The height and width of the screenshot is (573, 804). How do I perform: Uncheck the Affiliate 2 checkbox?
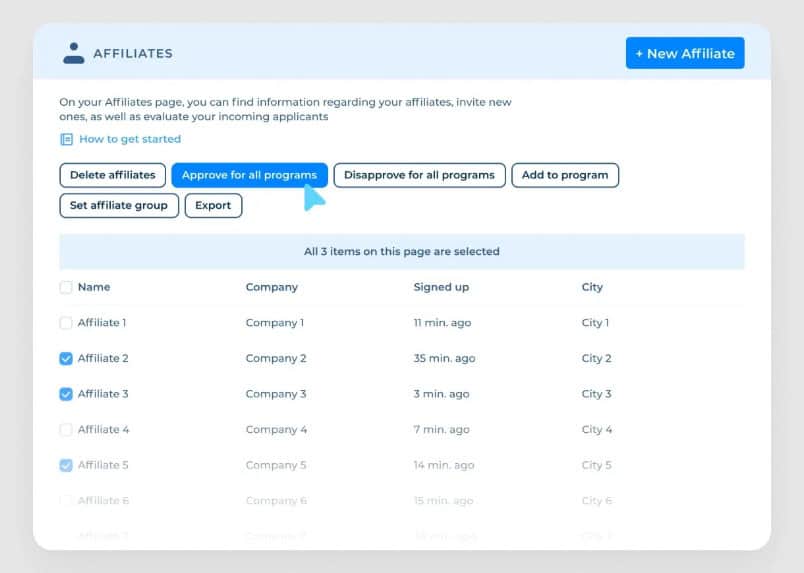pyautogui.click(x=66, y=358)
